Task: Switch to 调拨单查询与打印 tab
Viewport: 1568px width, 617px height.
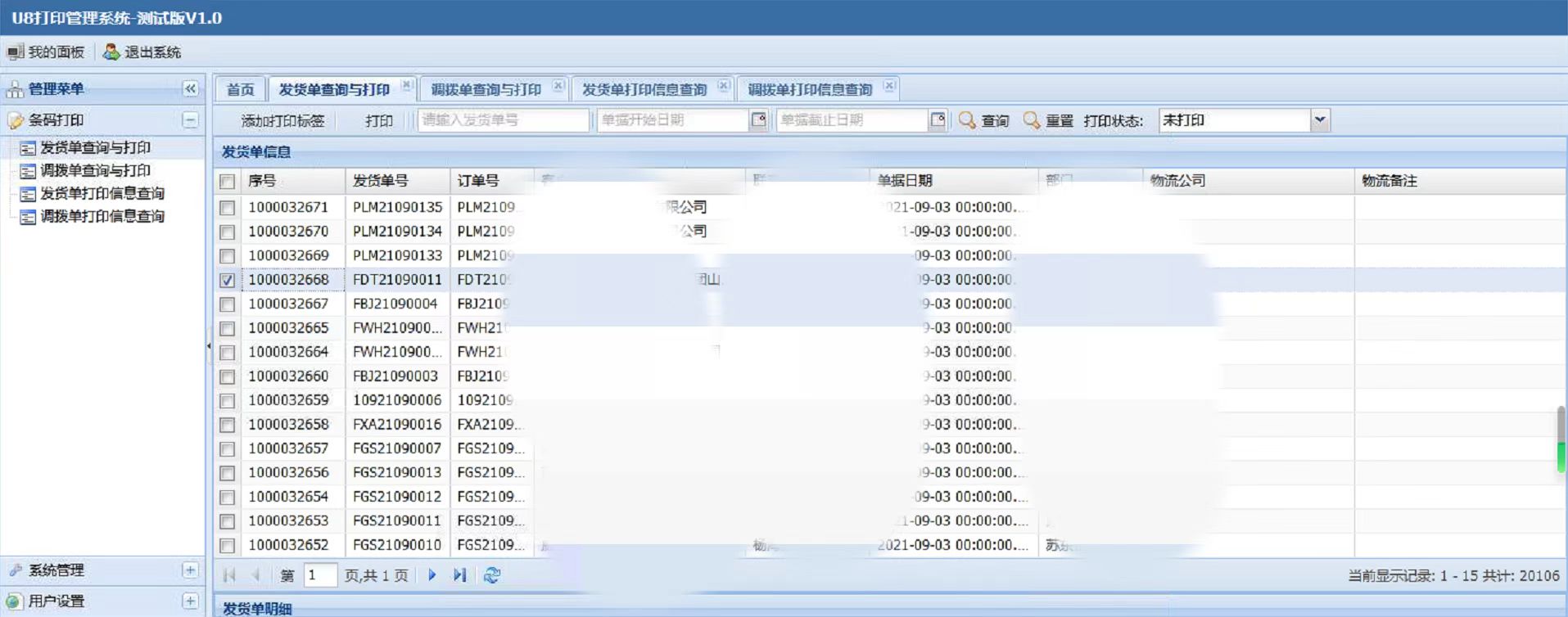Action: 486,89
